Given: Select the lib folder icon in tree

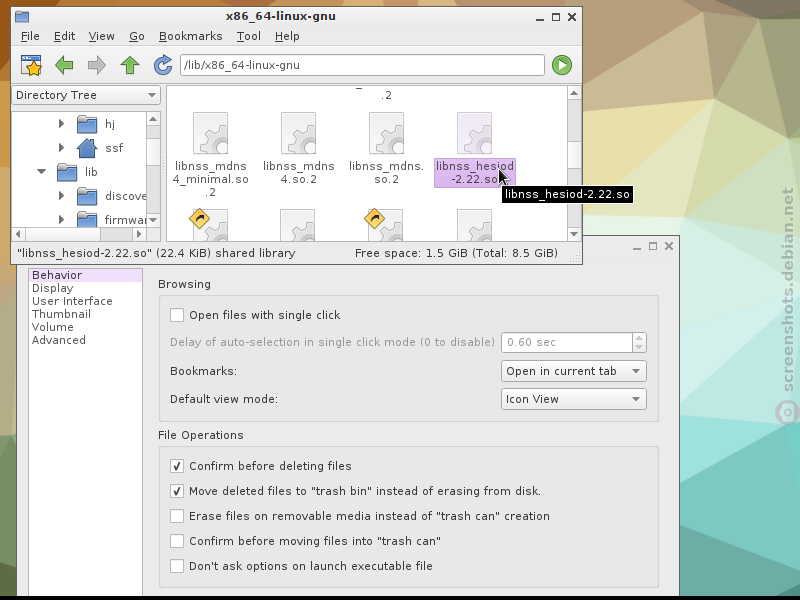Looking at the screenshot, I should pos(67,172).
